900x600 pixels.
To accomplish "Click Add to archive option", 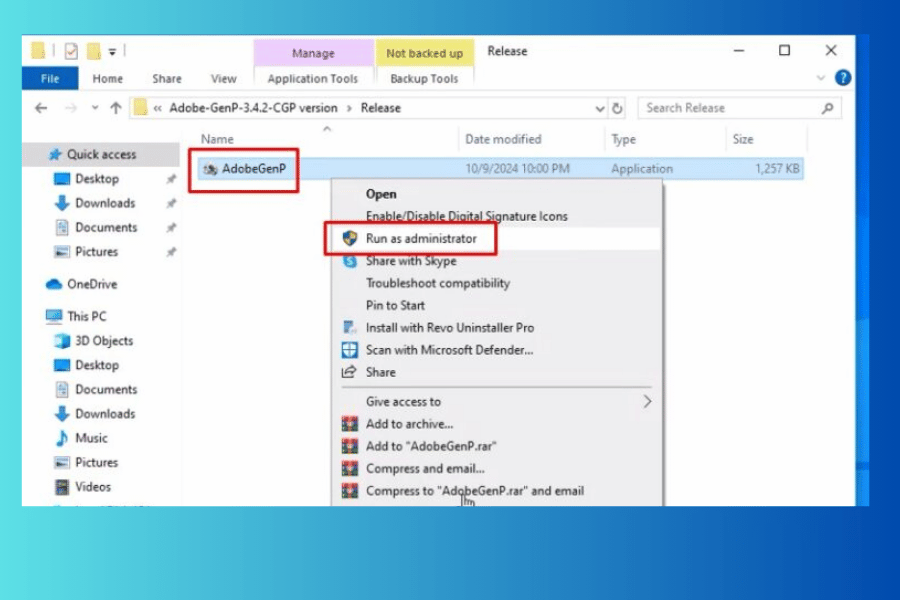I will (409, 424).
